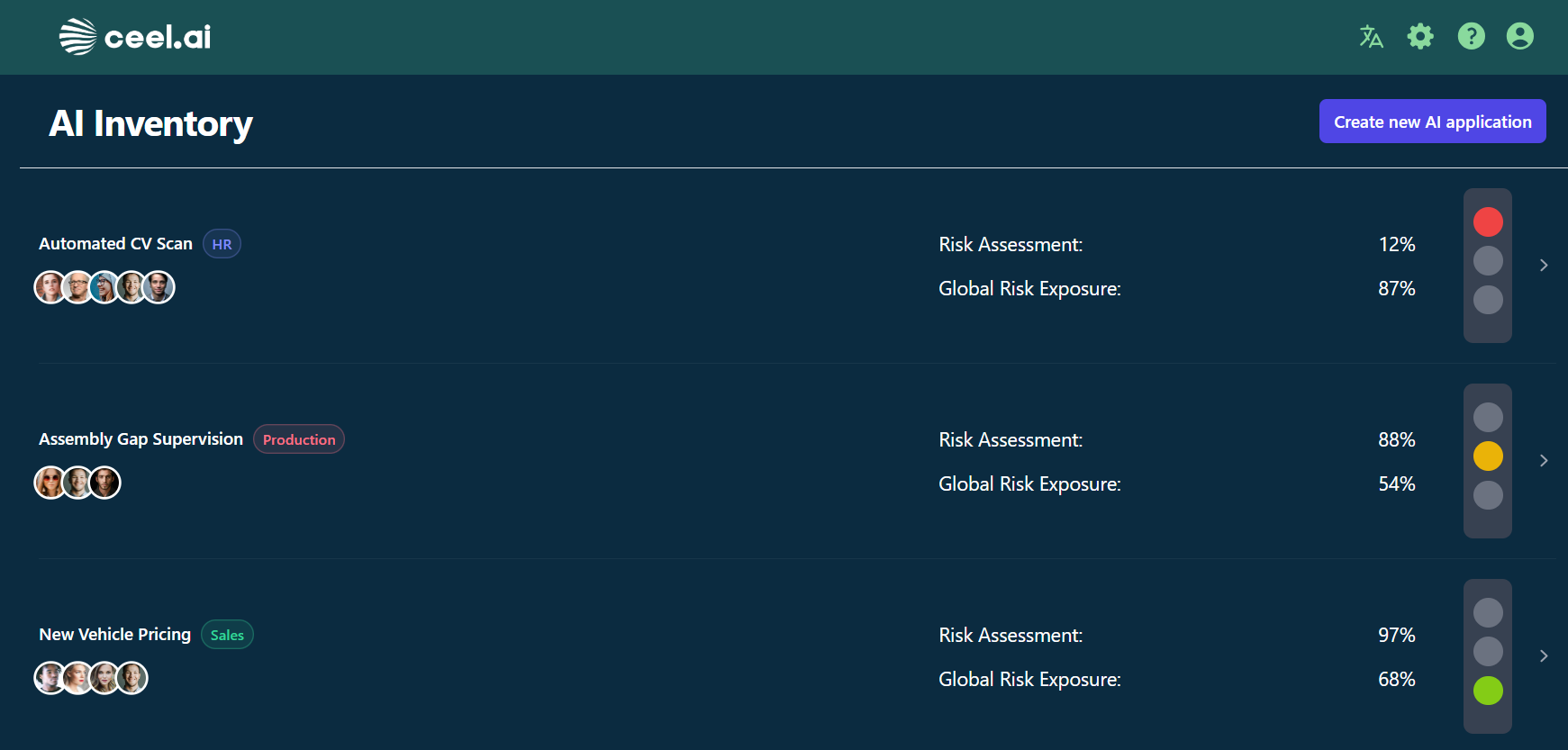The image size is (1568, 750).
Task: Click Create new AI application button
Action: [1432, 122]
